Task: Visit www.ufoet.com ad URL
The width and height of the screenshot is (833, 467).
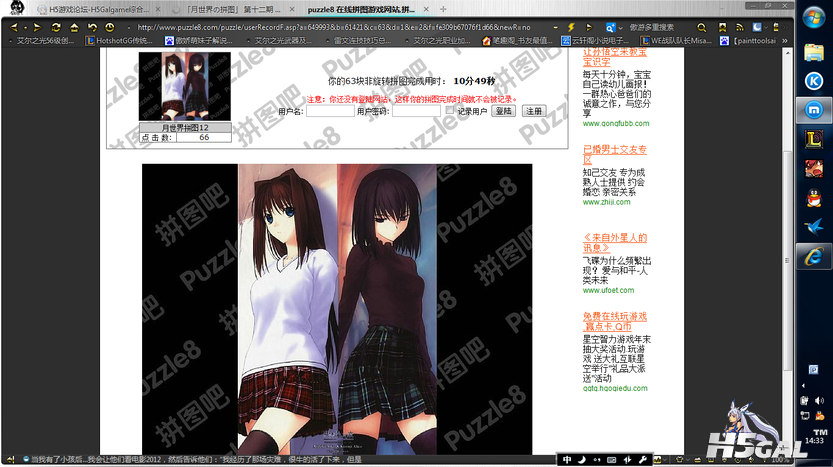Action: (x=608, y=291)
